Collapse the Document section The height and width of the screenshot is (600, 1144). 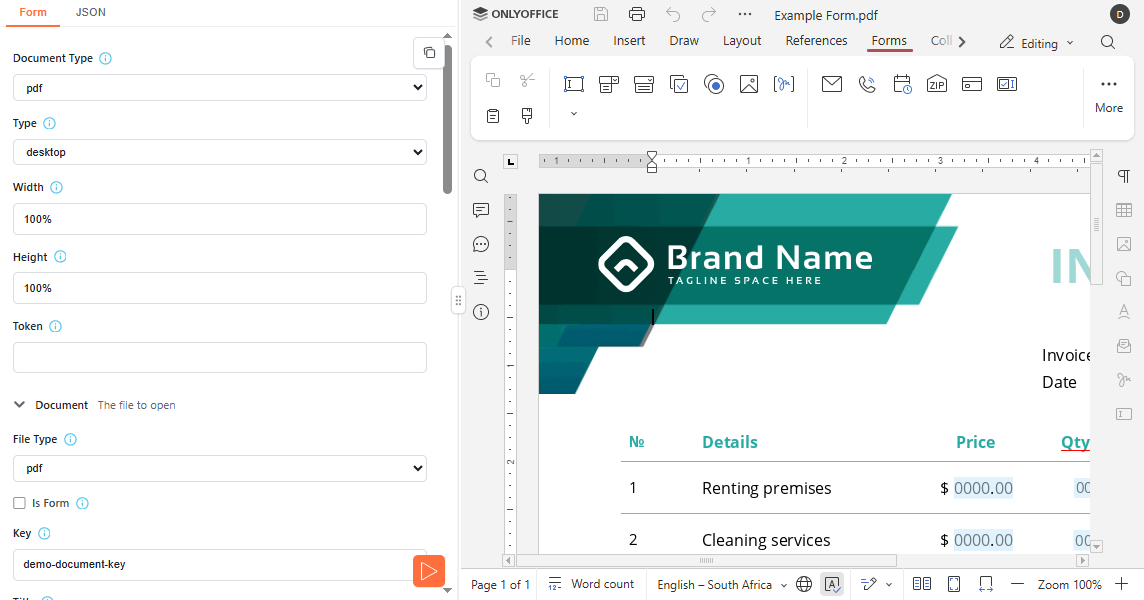[20, 405]
